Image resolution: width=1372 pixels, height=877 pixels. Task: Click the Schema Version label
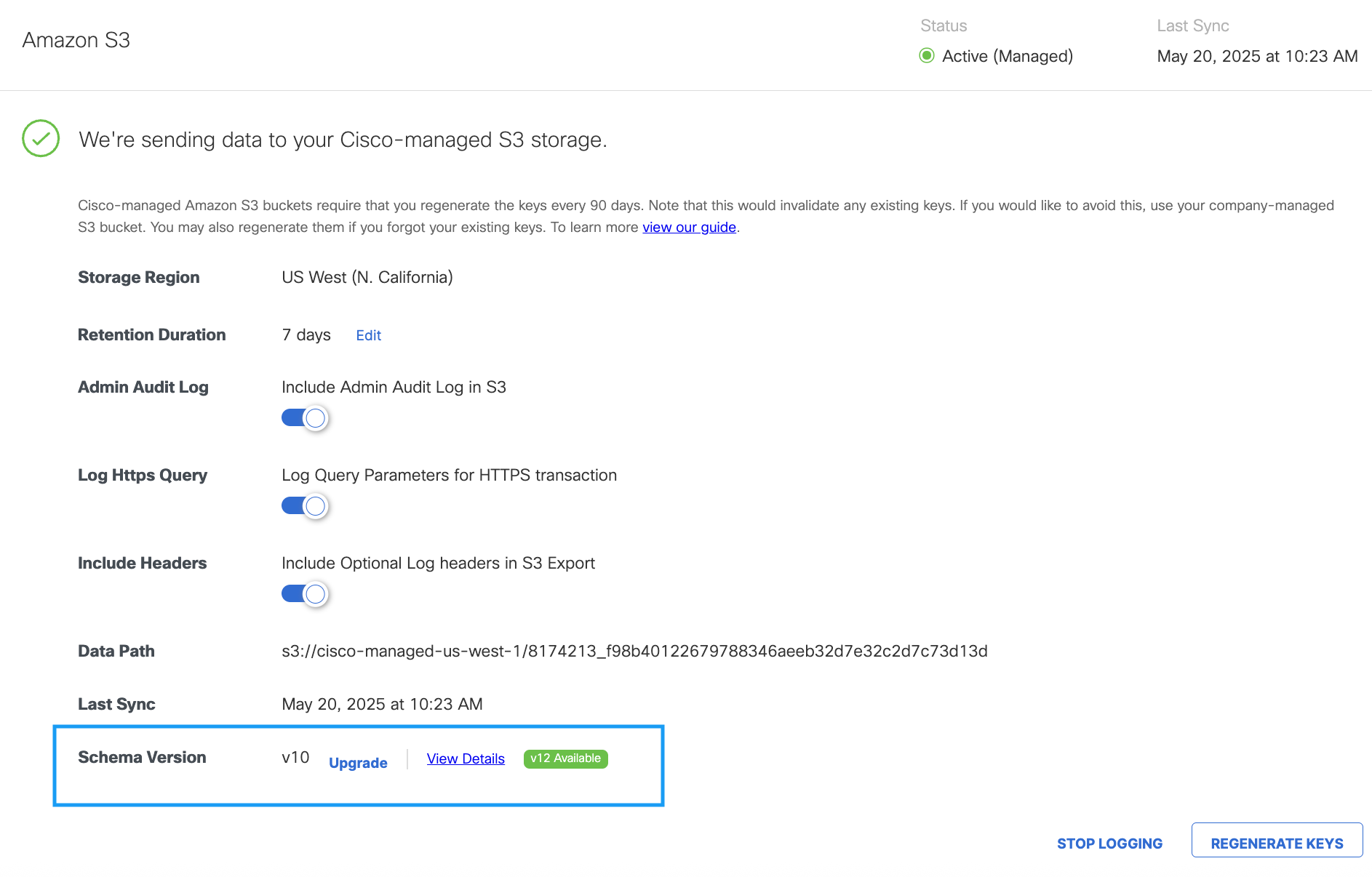142,757
